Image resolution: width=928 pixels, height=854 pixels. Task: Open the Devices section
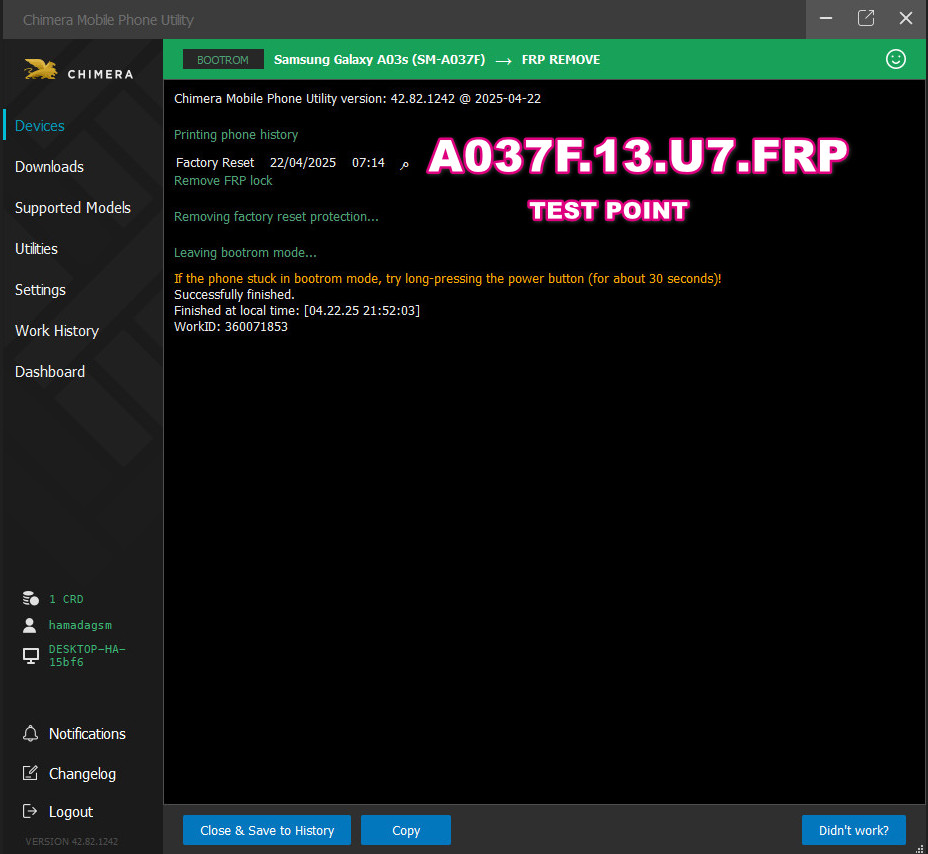(x=40, y=125)
